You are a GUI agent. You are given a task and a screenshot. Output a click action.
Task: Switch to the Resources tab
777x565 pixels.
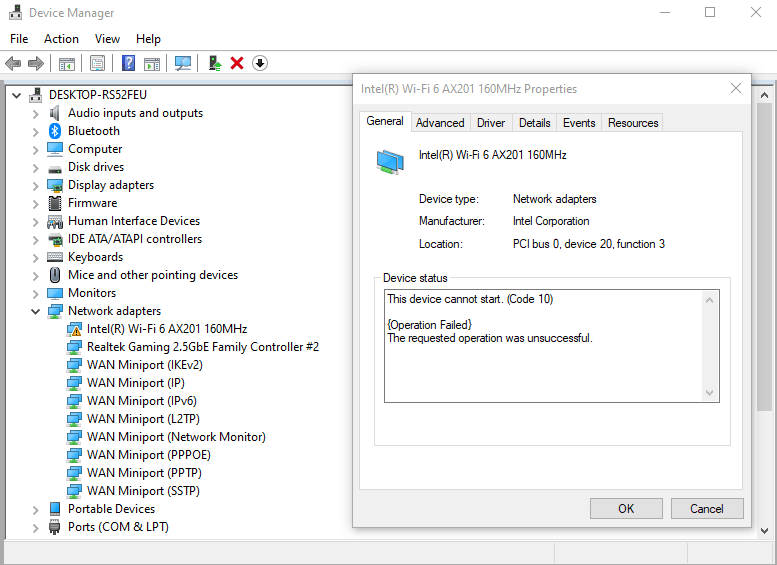633,123
